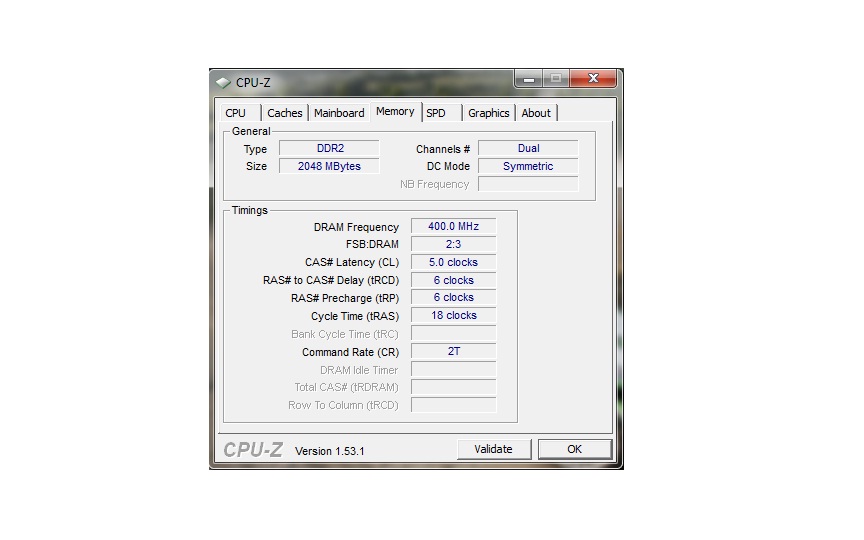Select the 2048 MBytes size value
The width and height of the screenshot is (864, 540).
point(330,166)
